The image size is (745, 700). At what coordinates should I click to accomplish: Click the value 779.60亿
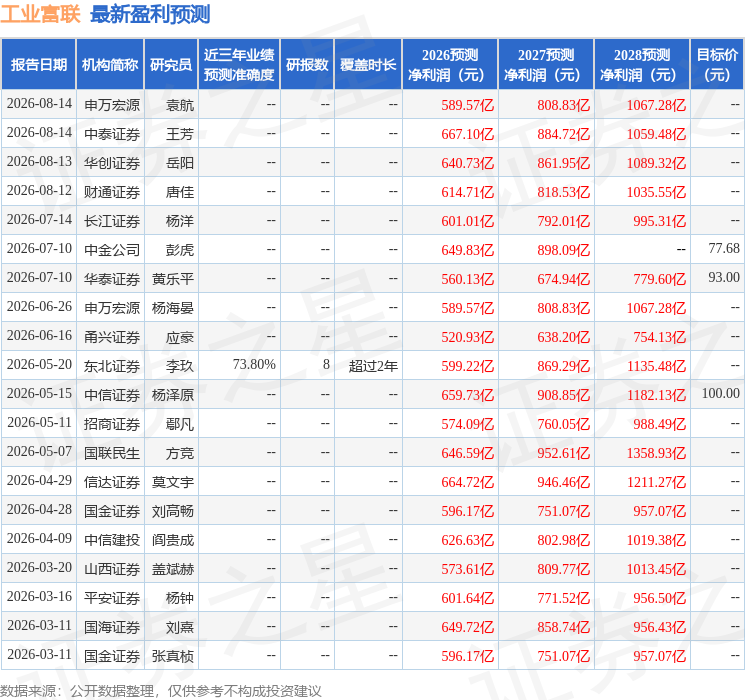[x=659, y=279]
